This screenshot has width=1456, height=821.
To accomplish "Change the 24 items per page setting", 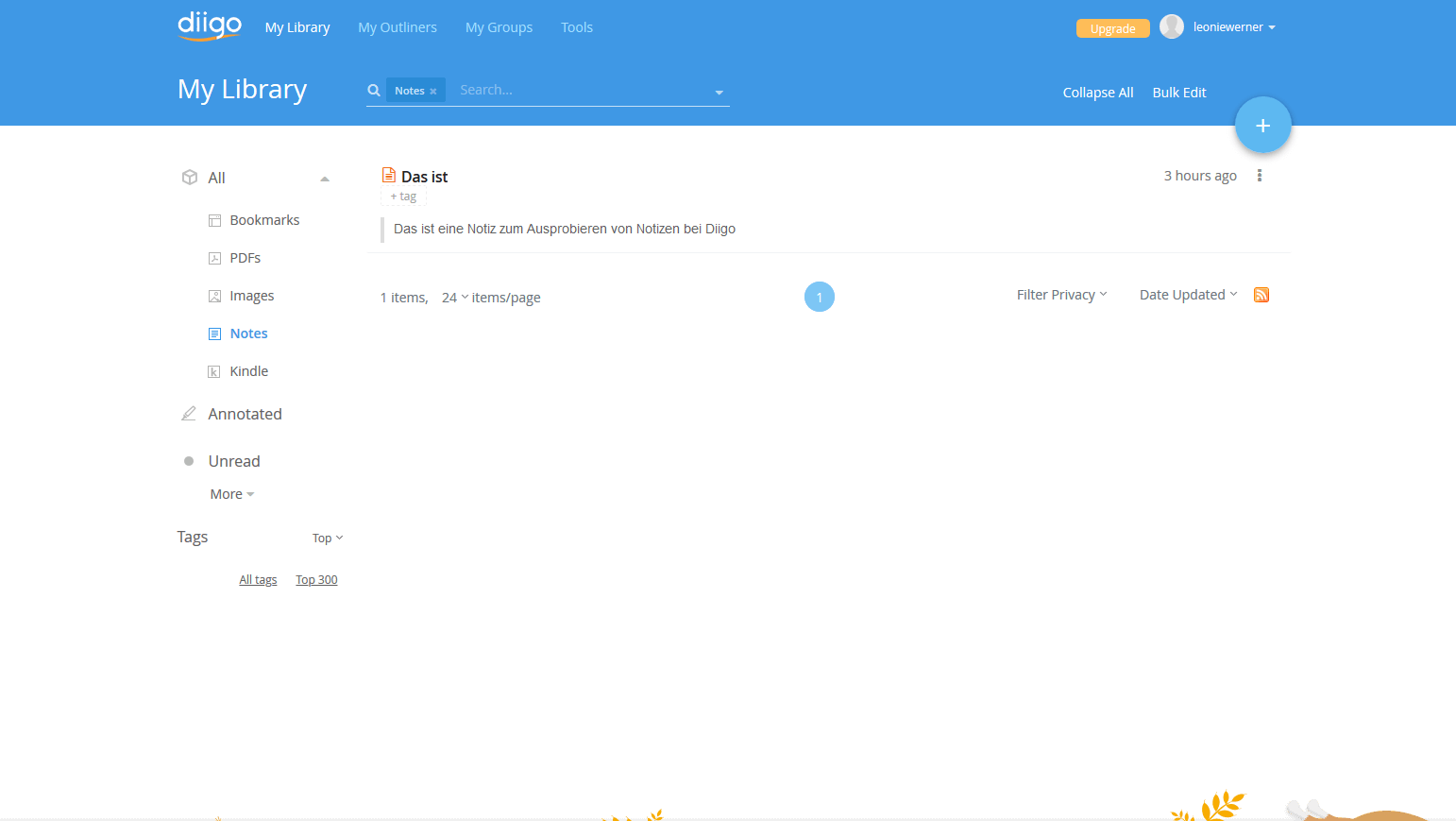I will pos(454,298).
